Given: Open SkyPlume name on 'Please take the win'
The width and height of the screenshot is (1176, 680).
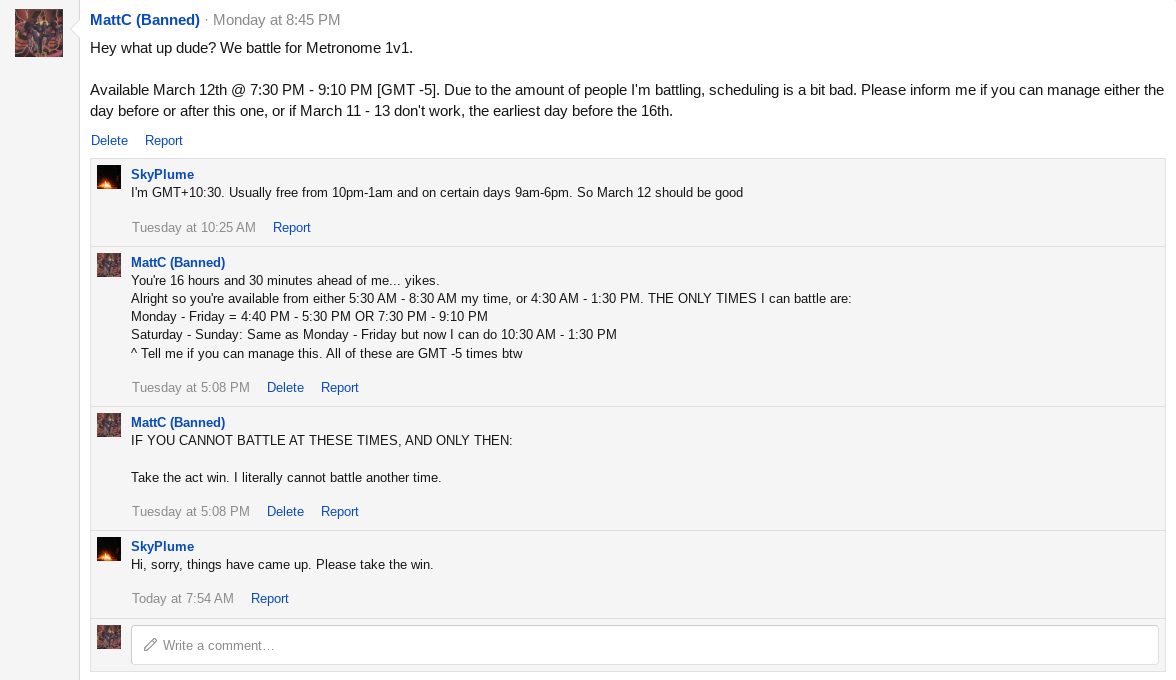Looking at the screenshot, I should [x=162, y=546].
